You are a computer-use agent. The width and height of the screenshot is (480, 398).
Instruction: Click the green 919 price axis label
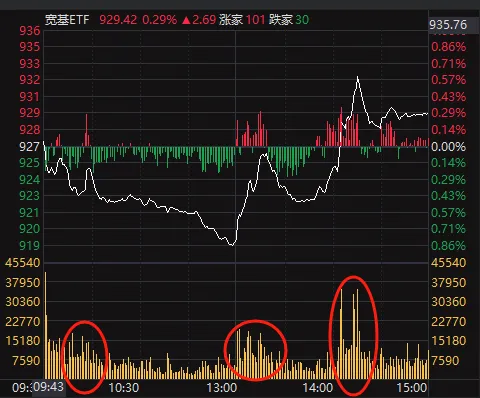click(x=30, y=246)
